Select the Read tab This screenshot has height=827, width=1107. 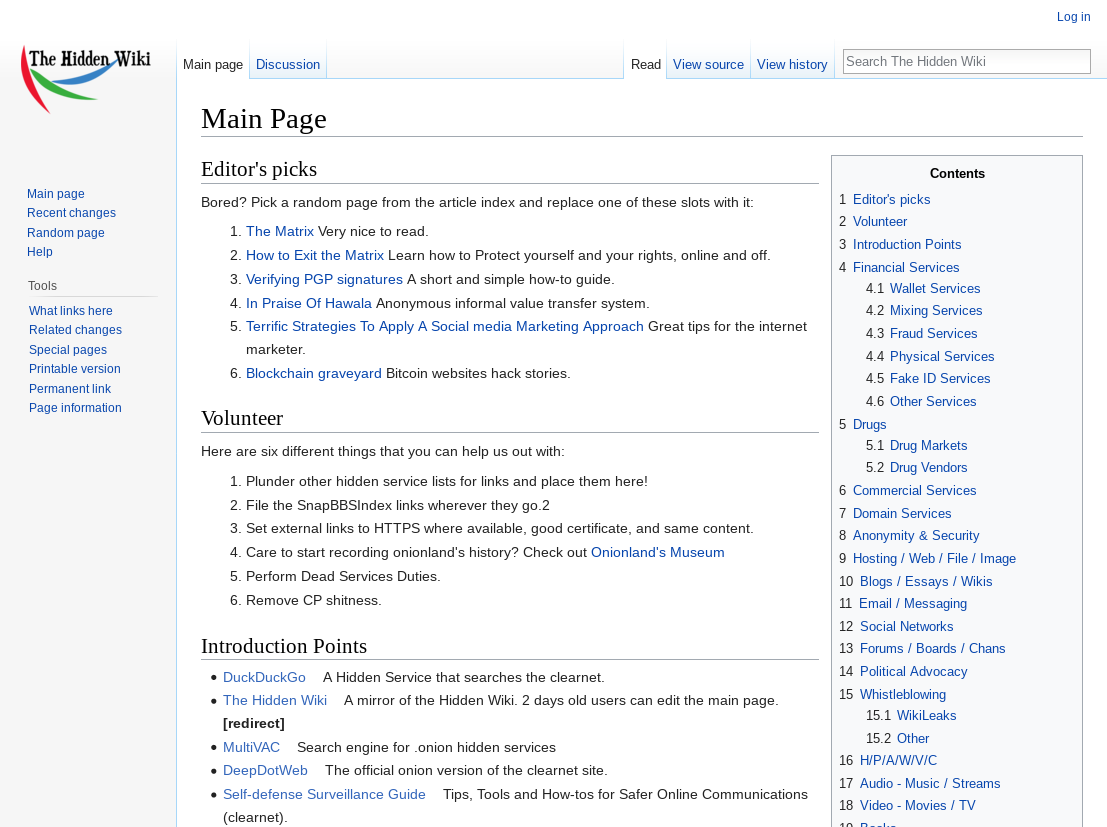pyautogui.click(x=645, y=64)
